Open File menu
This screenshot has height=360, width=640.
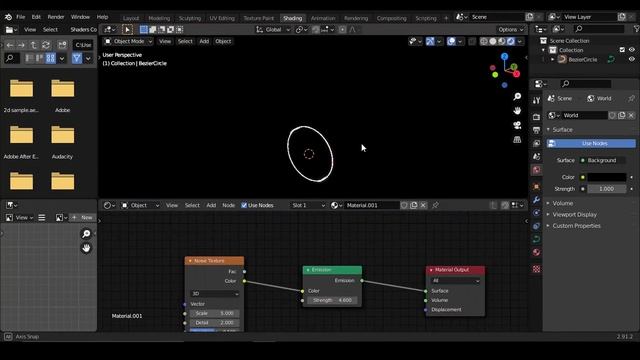(20, 17)
